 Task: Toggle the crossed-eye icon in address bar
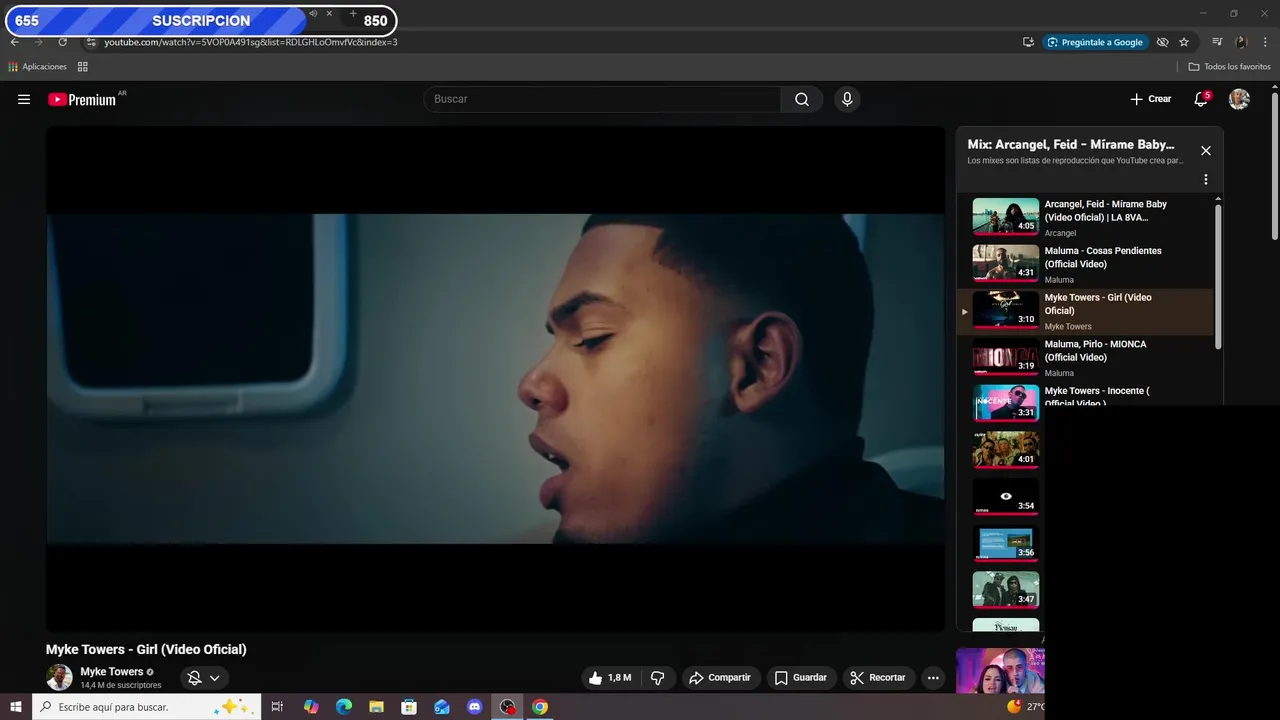[1162, 42]
